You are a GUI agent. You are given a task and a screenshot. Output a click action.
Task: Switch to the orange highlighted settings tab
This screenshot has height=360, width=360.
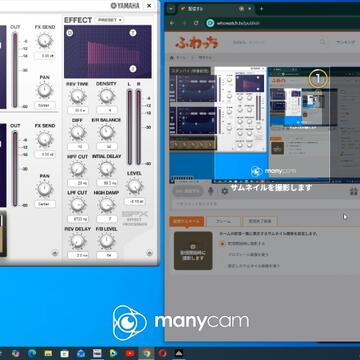pos(187,221)
